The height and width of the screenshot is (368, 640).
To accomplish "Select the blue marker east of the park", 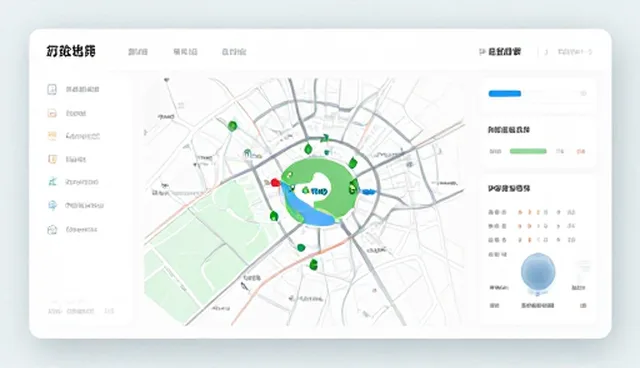I will 369,192.
